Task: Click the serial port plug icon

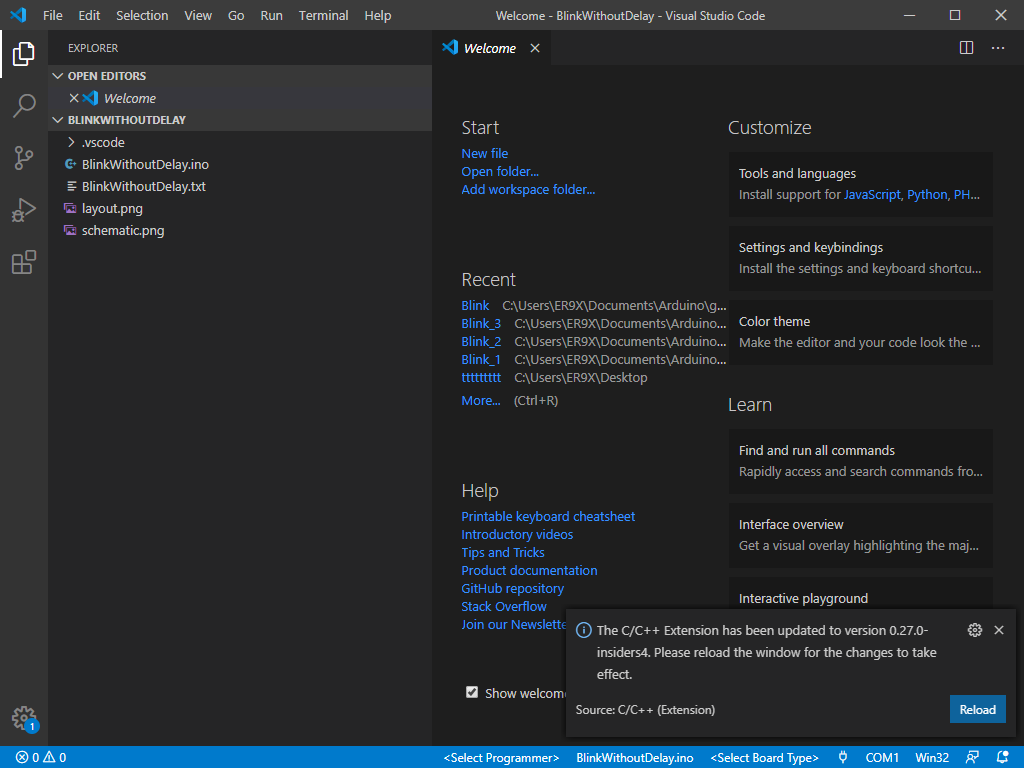Action: 843,758
